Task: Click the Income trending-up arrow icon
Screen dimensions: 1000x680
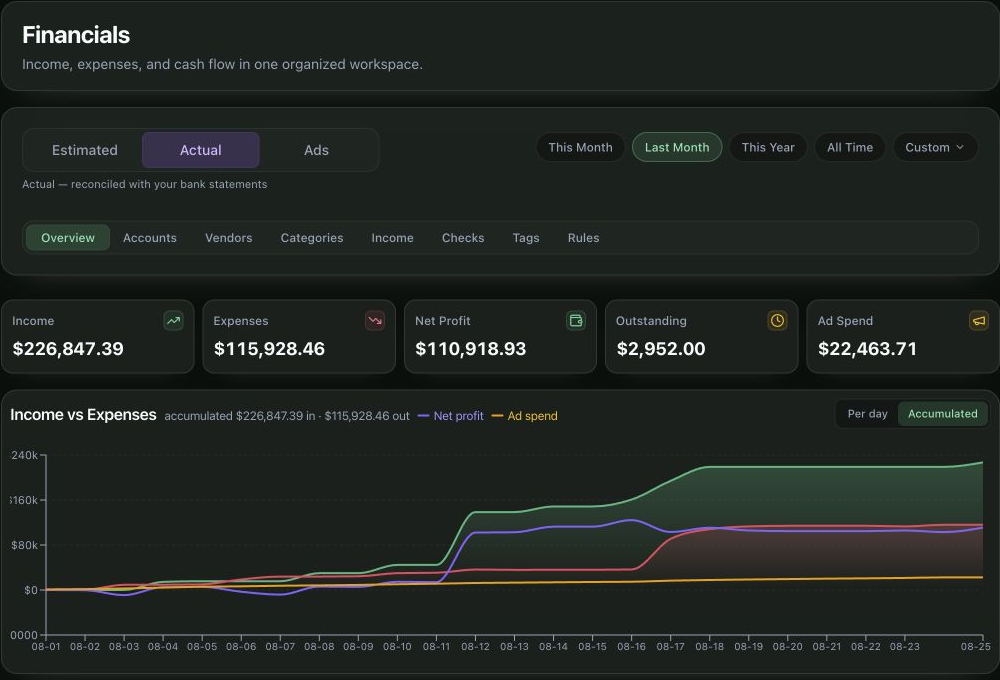Action: pyautogui.click(x=173, y=321)
